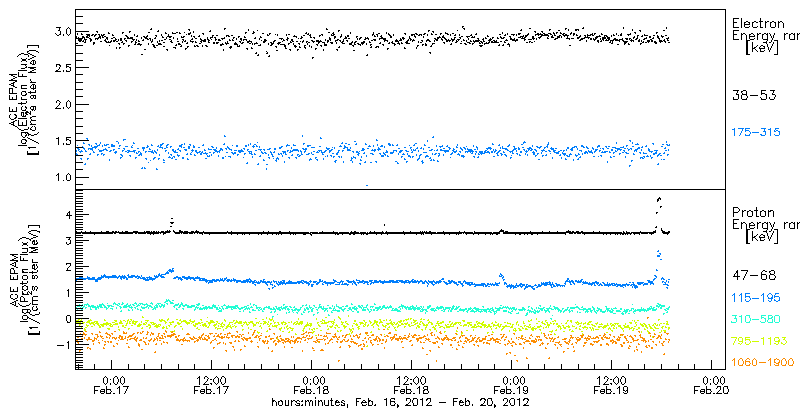Click the 47-68 proton energy legend label
Viewport: 800px width, 410px height.
point(754,275)
